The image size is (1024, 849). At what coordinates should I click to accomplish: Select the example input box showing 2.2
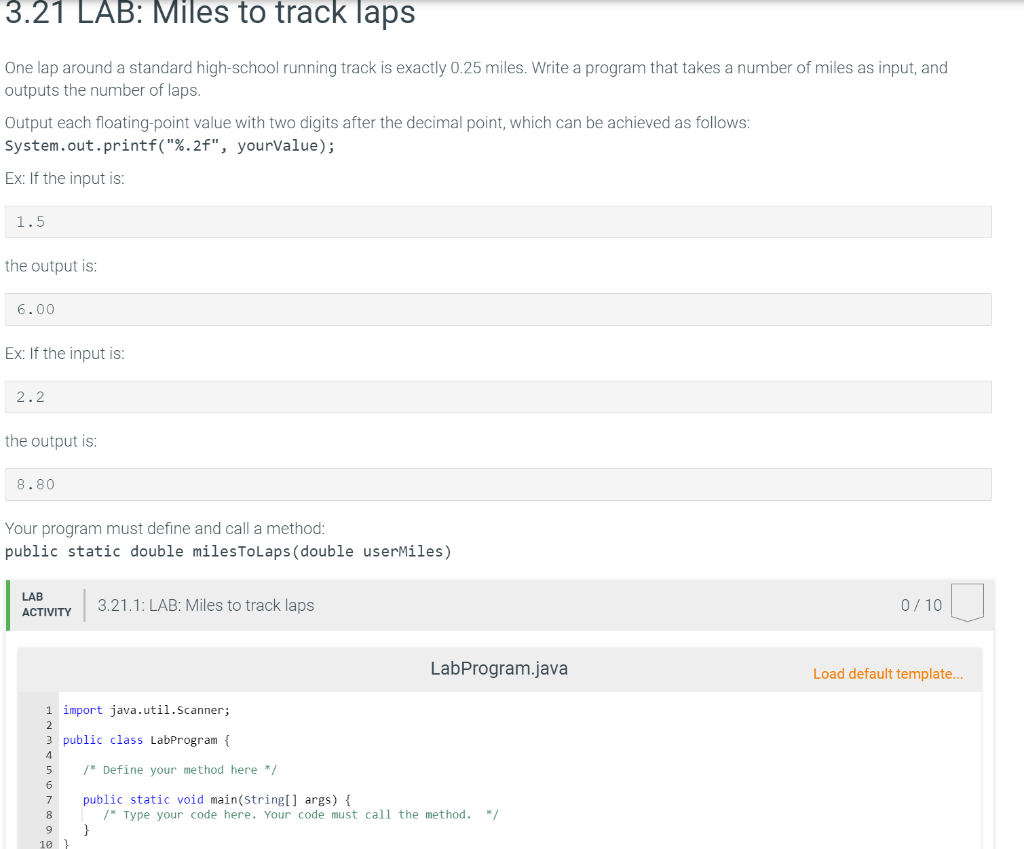pos(498,396)
